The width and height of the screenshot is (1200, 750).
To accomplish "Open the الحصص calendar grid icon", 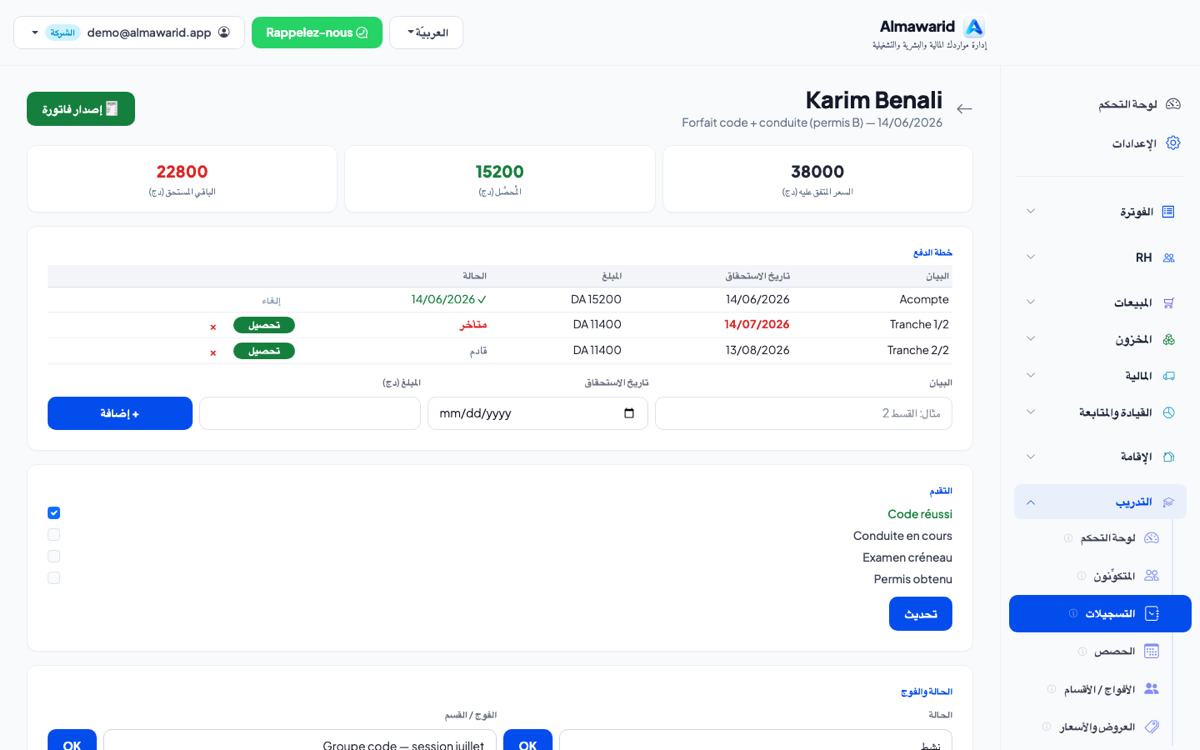I will 1151,651.
